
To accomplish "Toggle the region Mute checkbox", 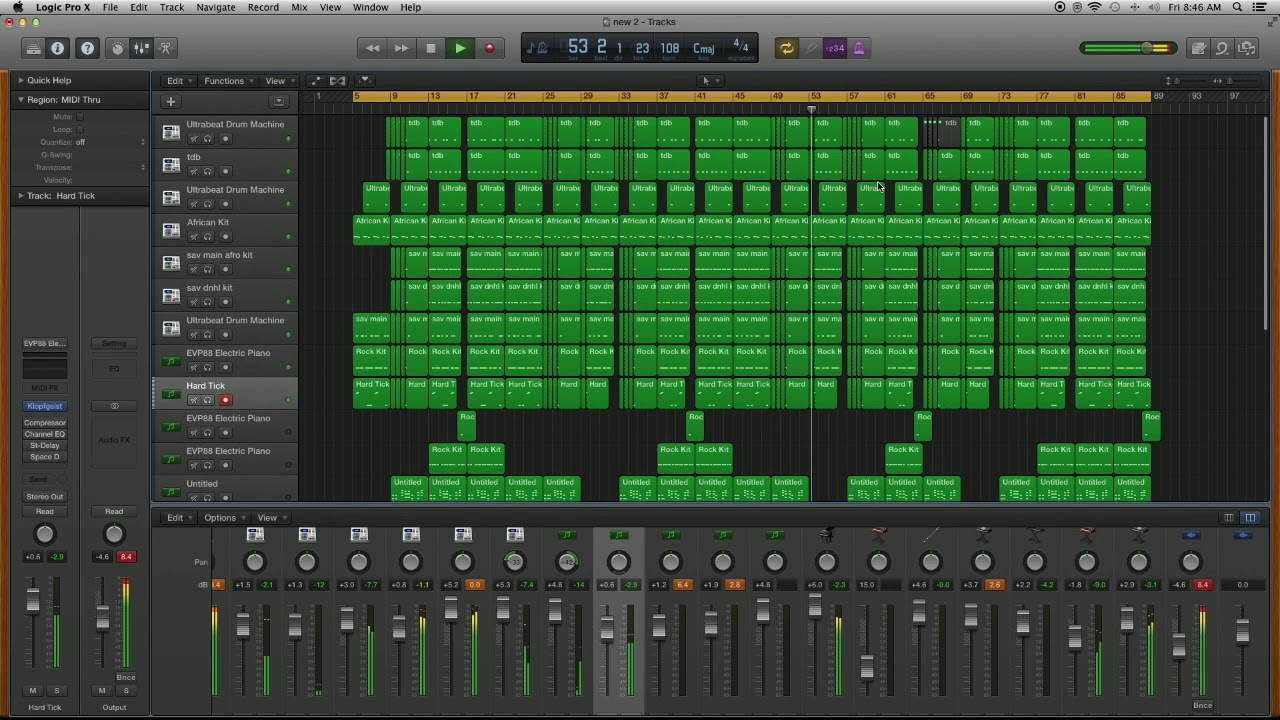I will [x=80, y=117].
